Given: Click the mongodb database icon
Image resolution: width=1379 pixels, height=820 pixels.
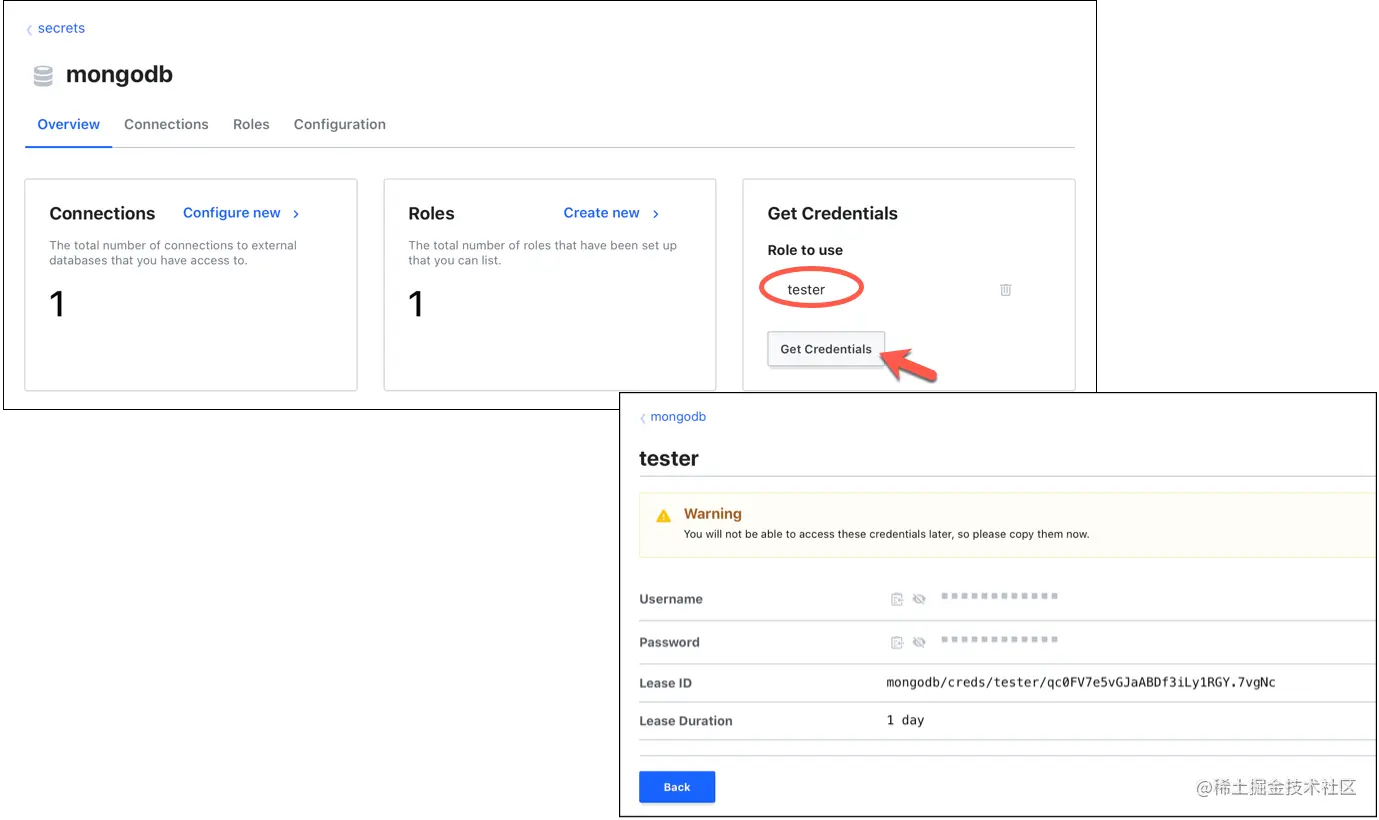Looking at the screenshot, I should coord(43,76).
